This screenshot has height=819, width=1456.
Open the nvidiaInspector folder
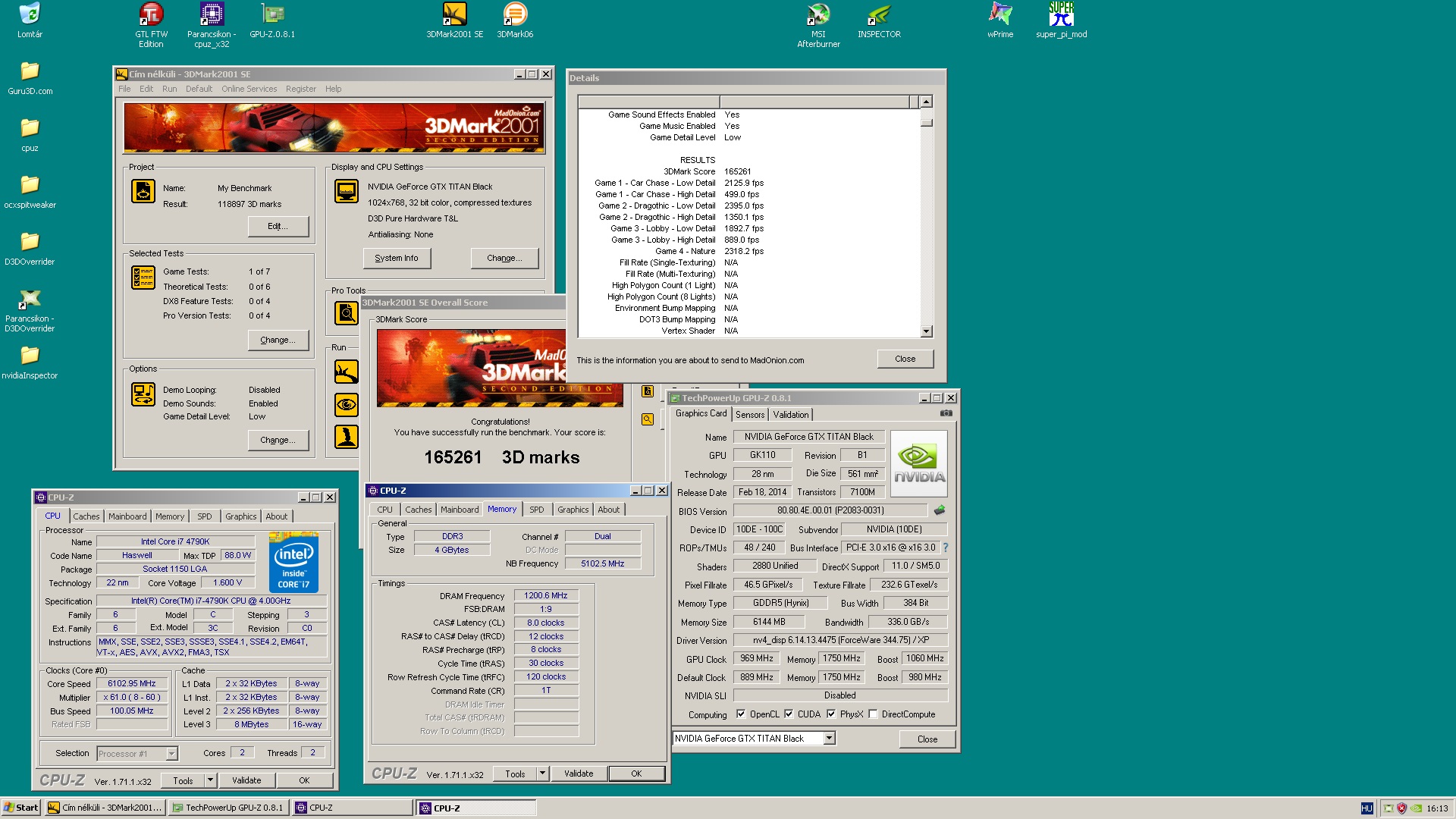[x=30, y=362]
